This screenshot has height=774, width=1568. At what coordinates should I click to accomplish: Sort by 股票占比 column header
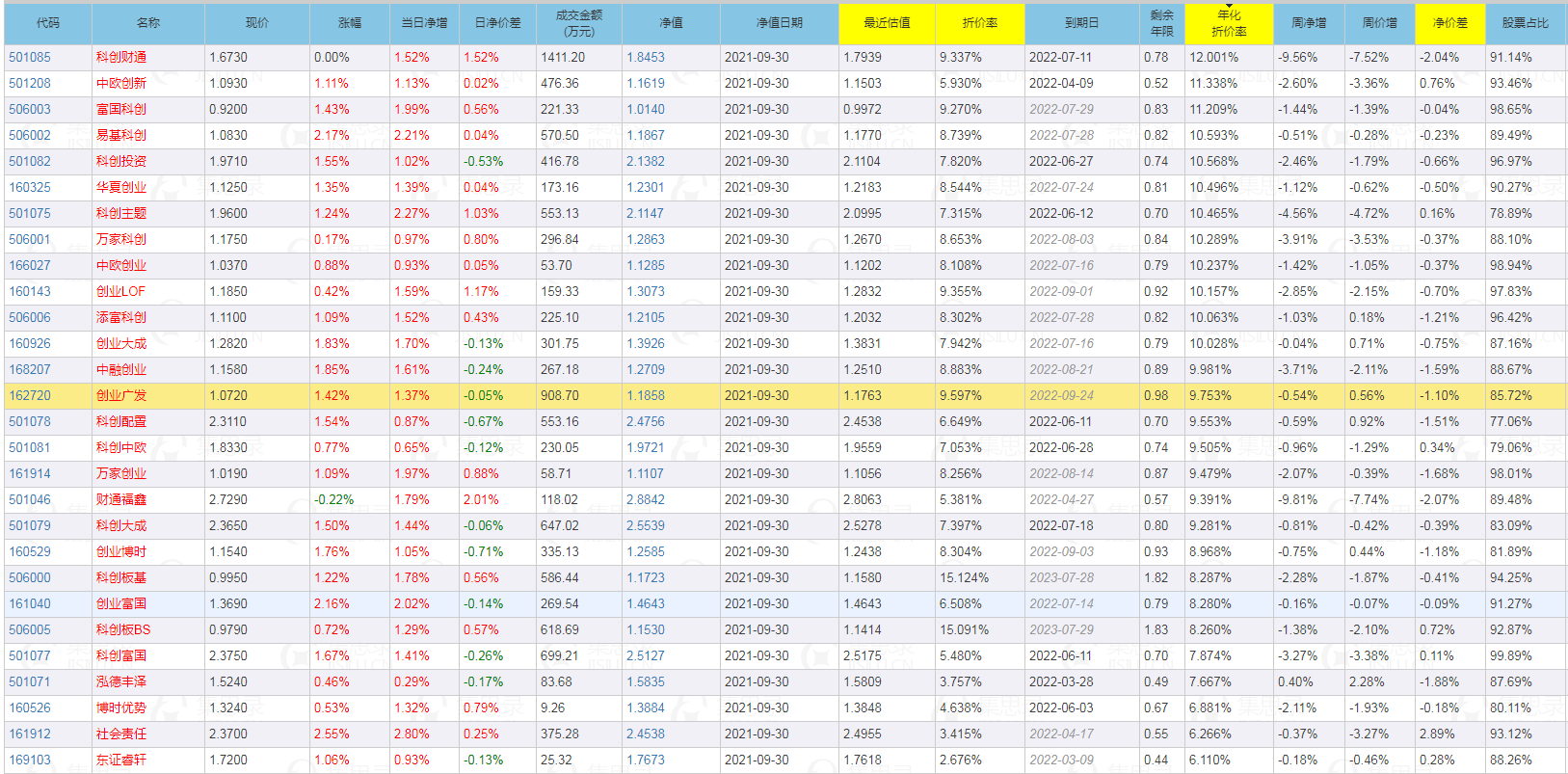1525,23
